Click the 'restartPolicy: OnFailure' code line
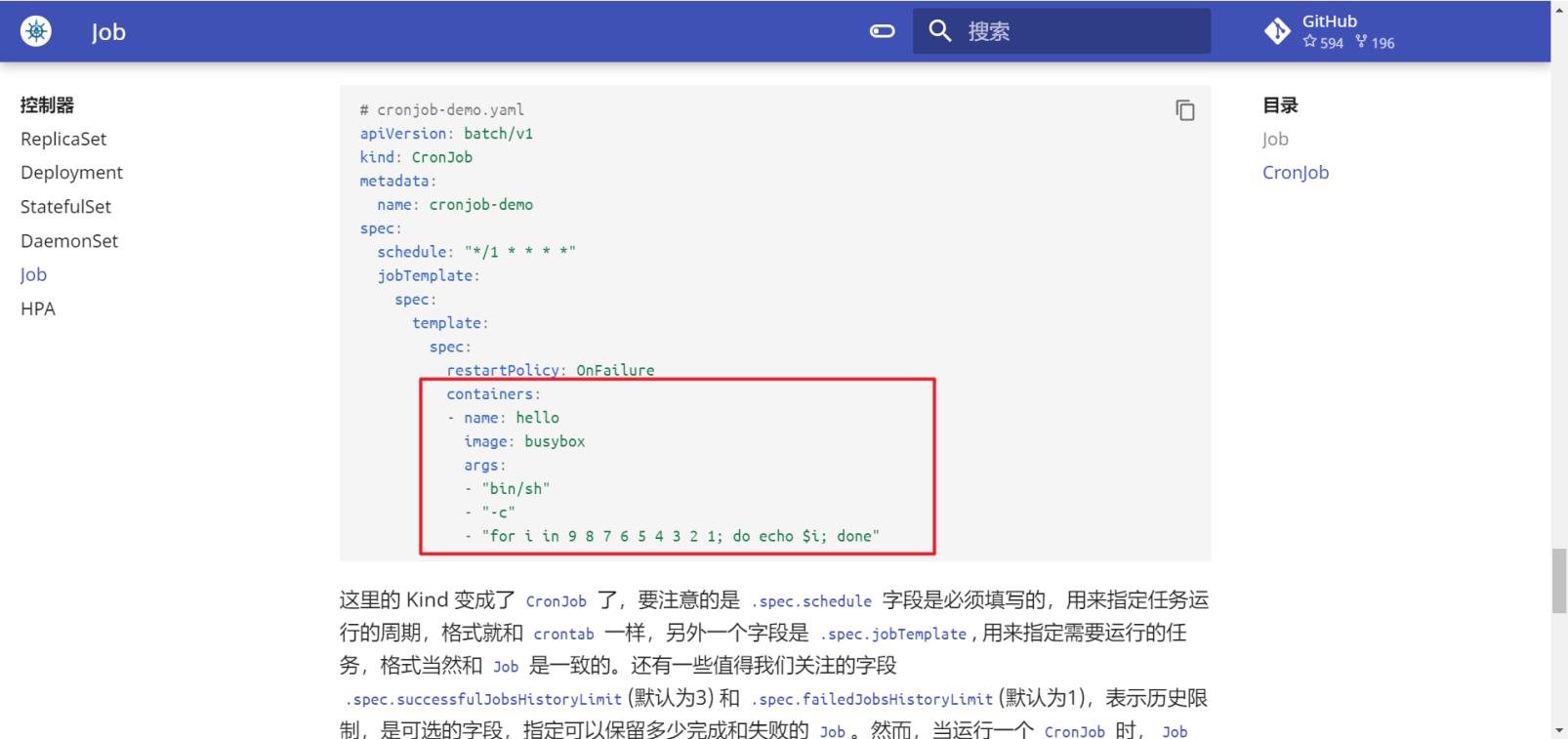This screenshot has height=739, width=1568. [551, 370]
